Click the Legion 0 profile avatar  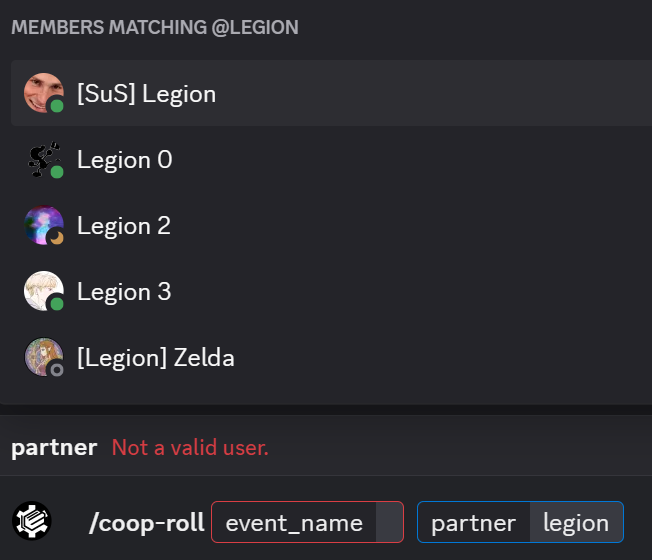[43, 159]
